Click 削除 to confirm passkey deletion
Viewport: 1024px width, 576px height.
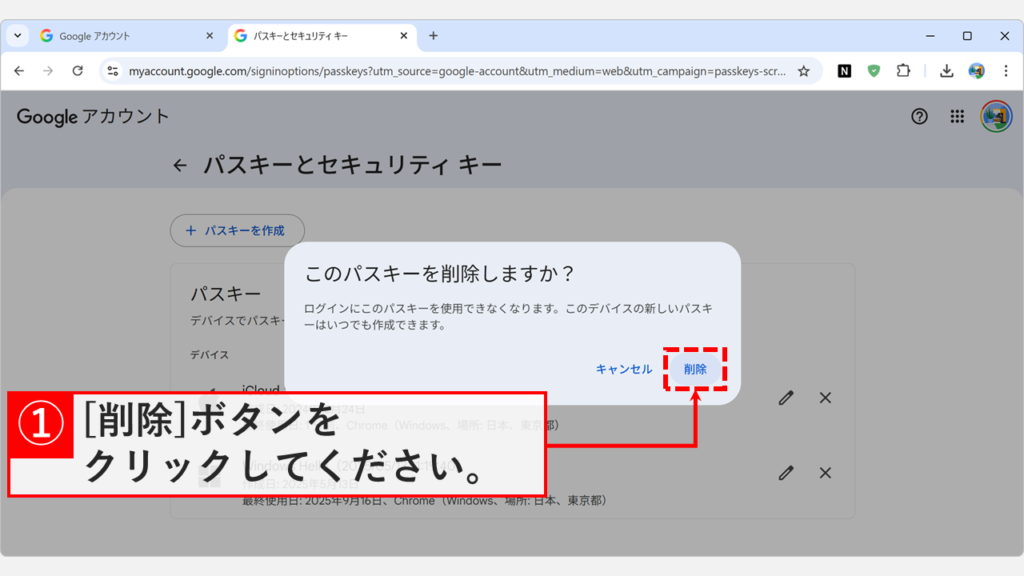[x=696, y=368]
